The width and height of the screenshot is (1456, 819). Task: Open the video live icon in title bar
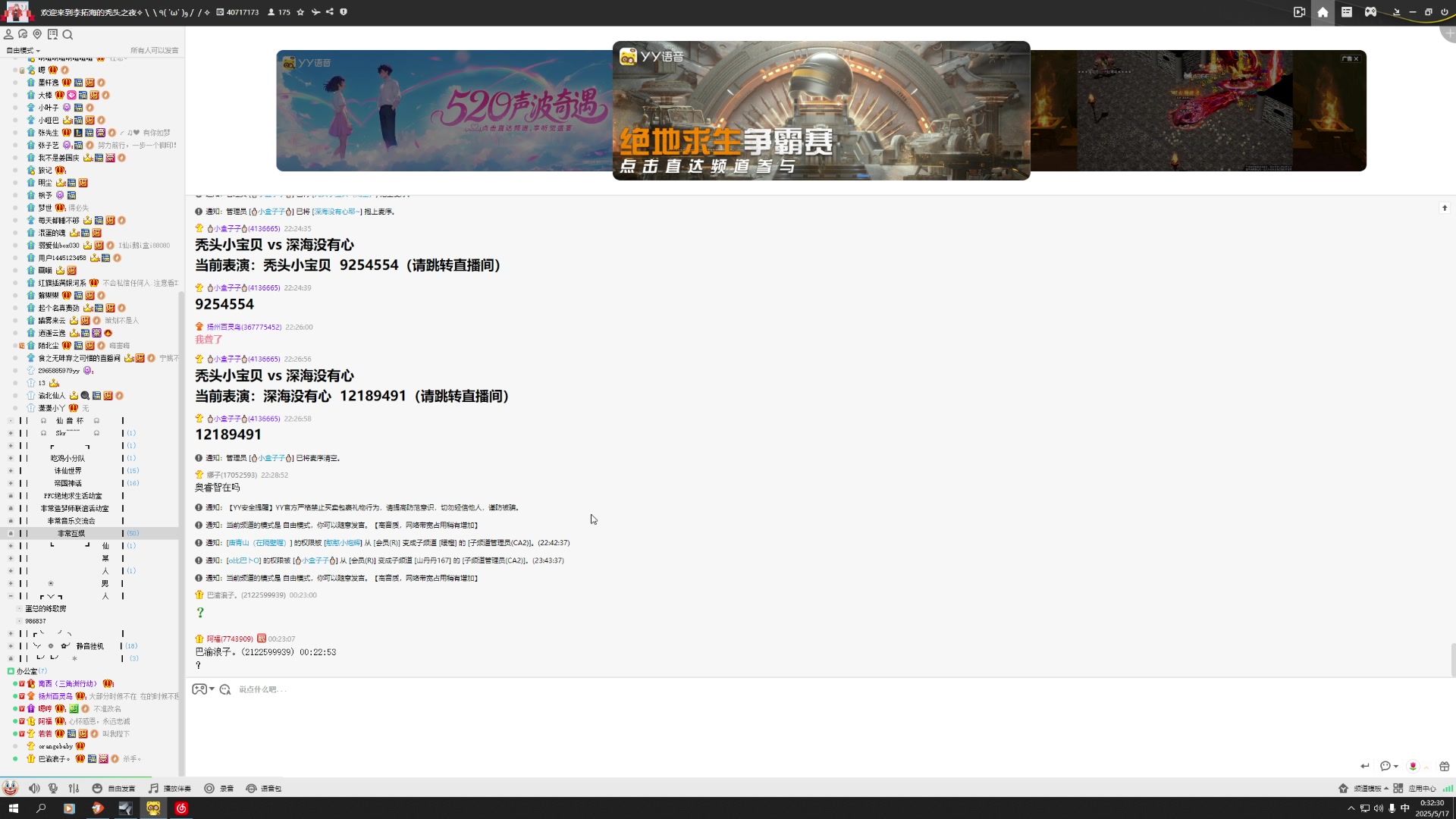coord(1299,12)
